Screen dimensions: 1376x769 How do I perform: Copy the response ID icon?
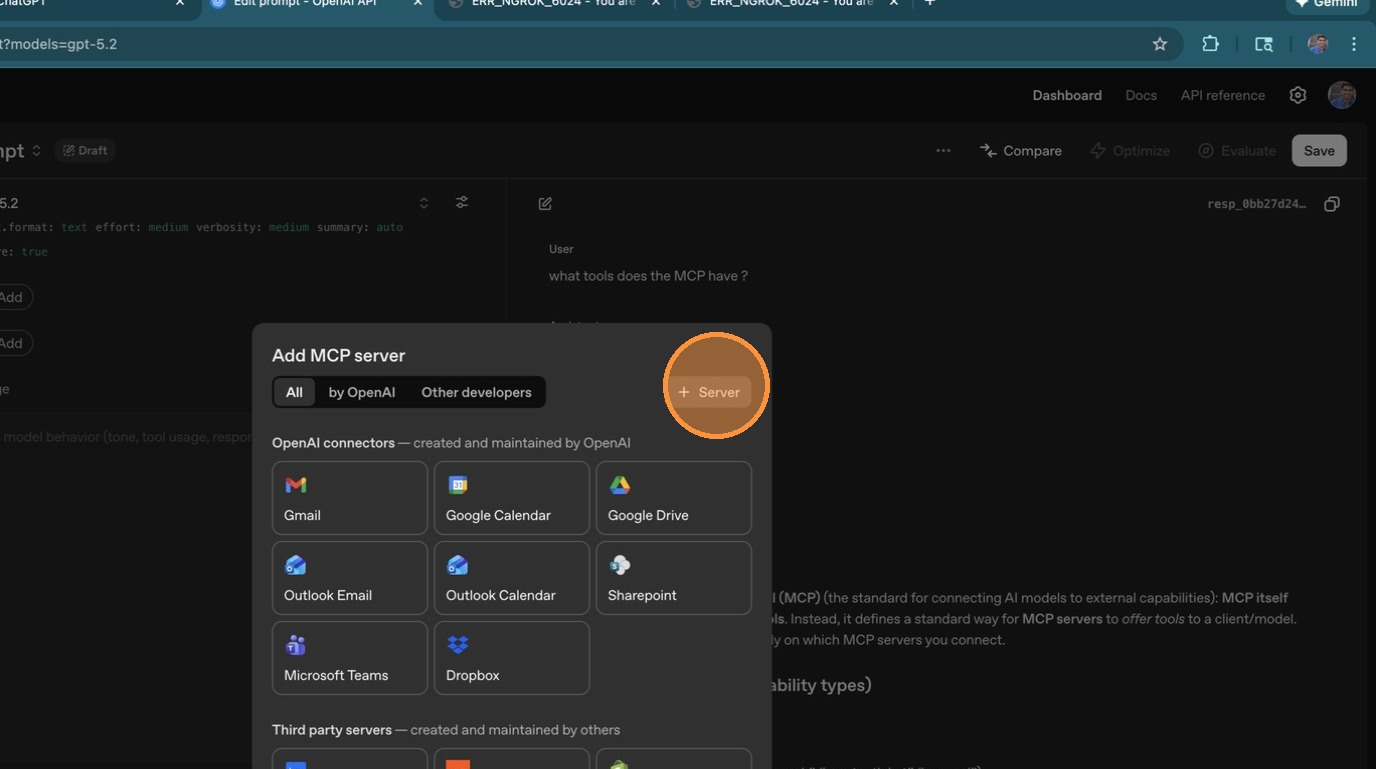pos(1332,204)
